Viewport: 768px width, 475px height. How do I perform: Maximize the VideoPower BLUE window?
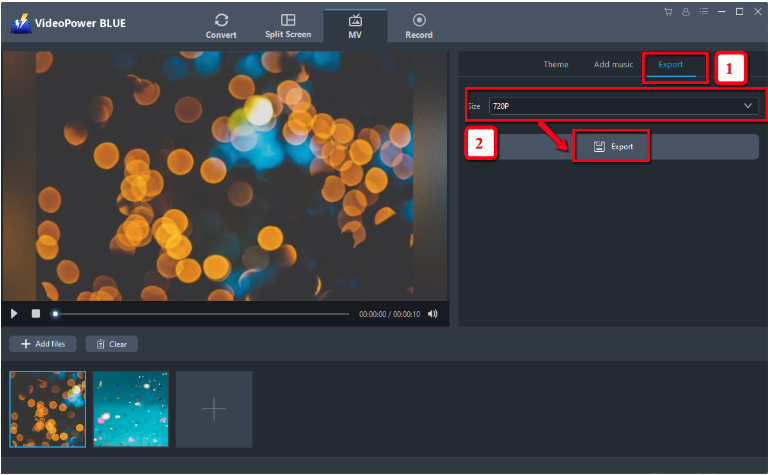[740, 11]
